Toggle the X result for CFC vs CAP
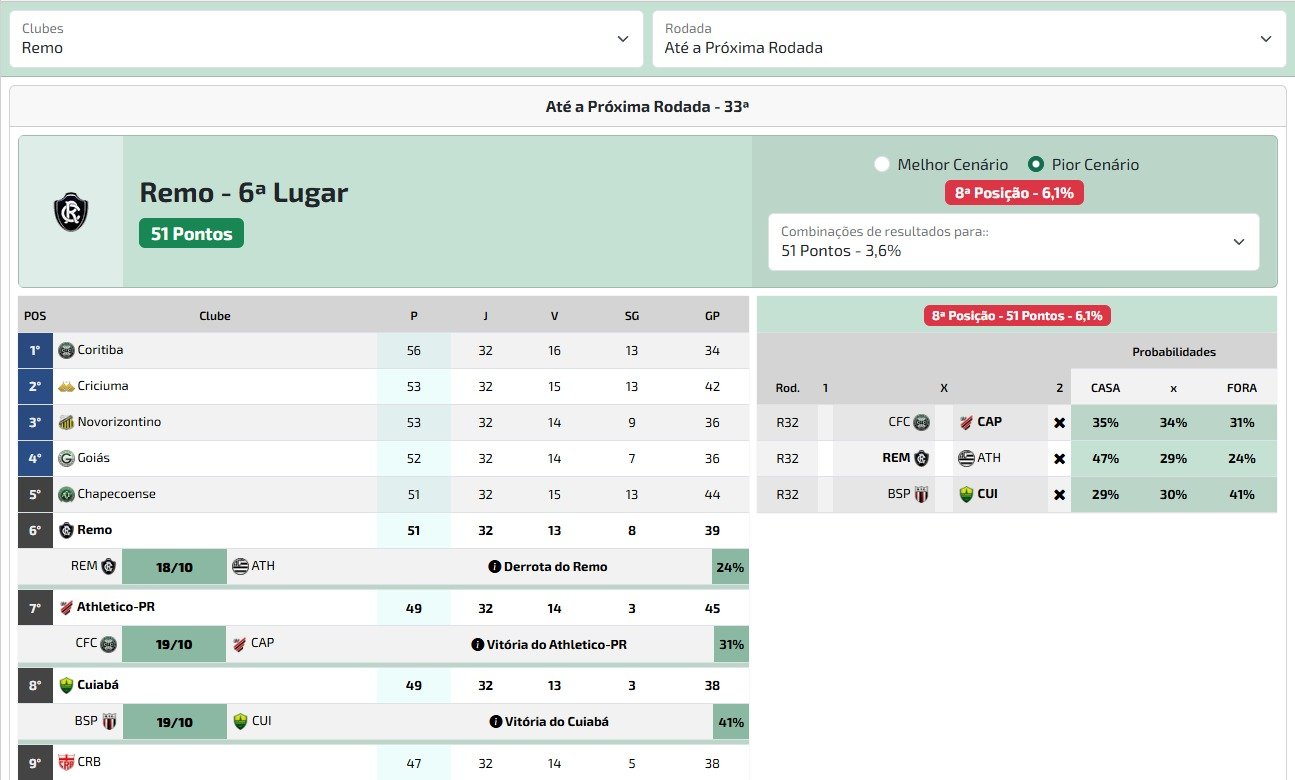Image resolution: width=1295 pixels, height=780 pixels. click(x=1059, y=423)
